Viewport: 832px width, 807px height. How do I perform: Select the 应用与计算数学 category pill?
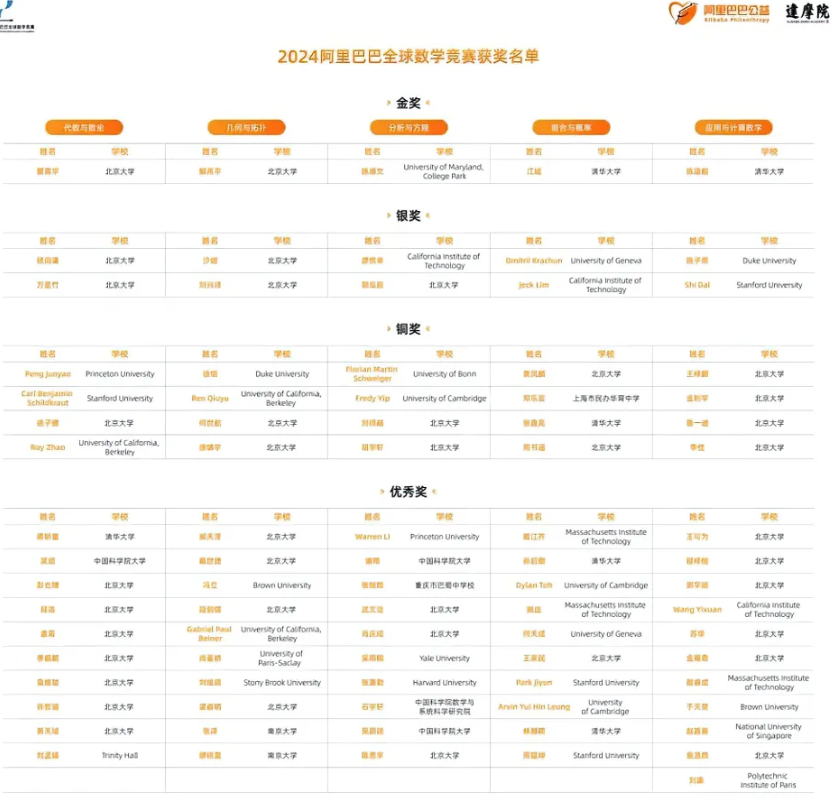pos(733,127)
